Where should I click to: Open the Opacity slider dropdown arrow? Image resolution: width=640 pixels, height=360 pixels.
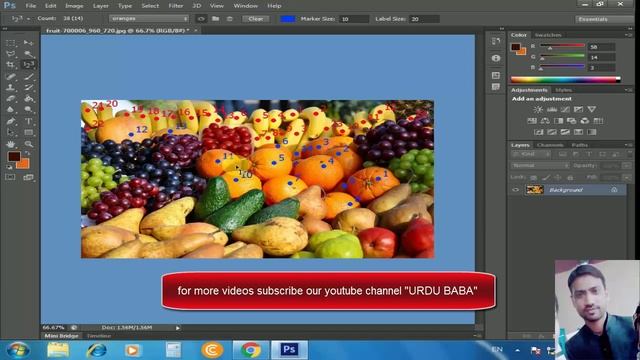(x=627, y=166)
